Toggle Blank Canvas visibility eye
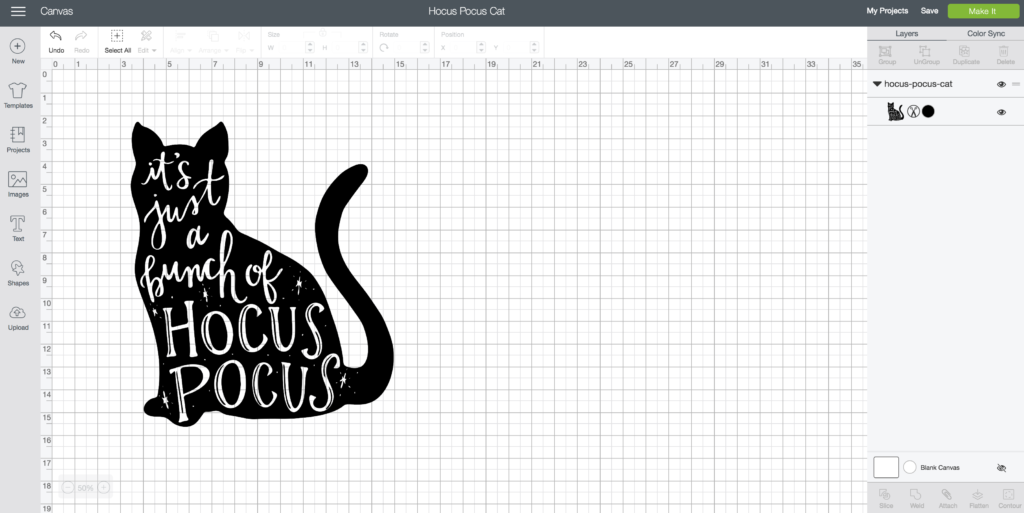1024x513 pixels. coord(1002,468)
